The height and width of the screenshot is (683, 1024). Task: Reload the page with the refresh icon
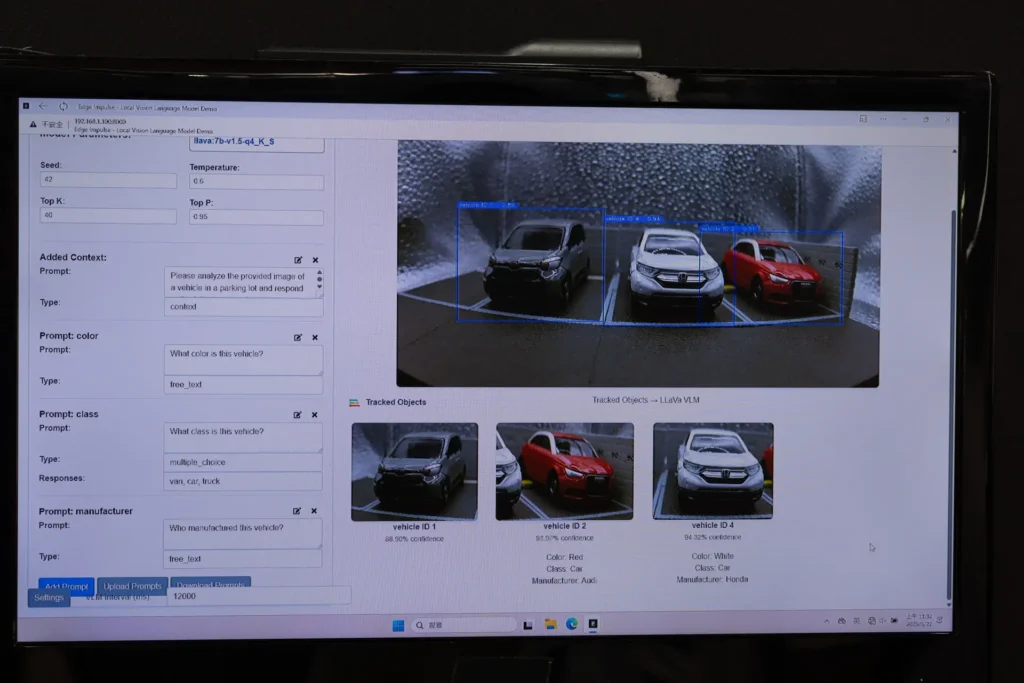[63, 107]
